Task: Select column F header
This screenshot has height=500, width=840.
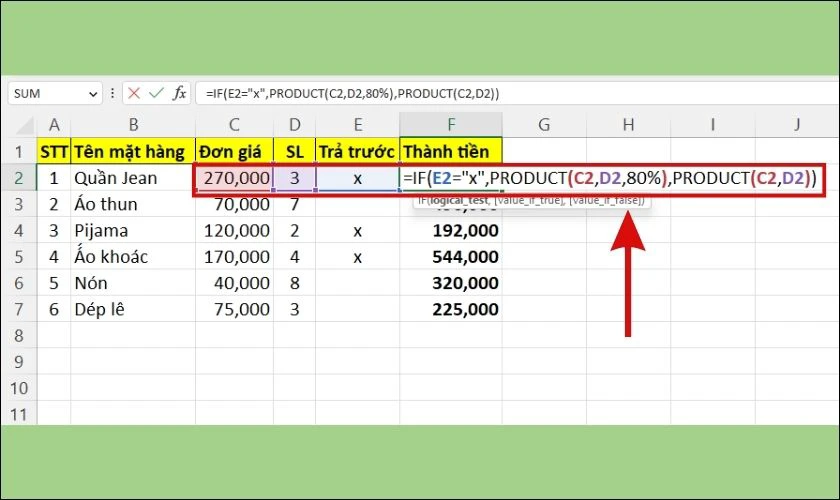Action: 451,125
